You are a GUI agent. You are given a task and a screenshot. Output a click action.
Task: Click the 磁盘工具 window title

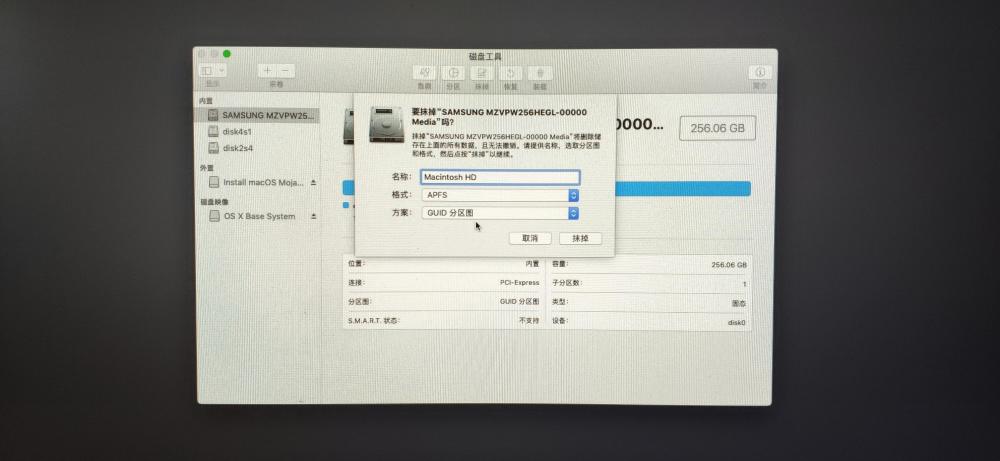tap(485, 56)
